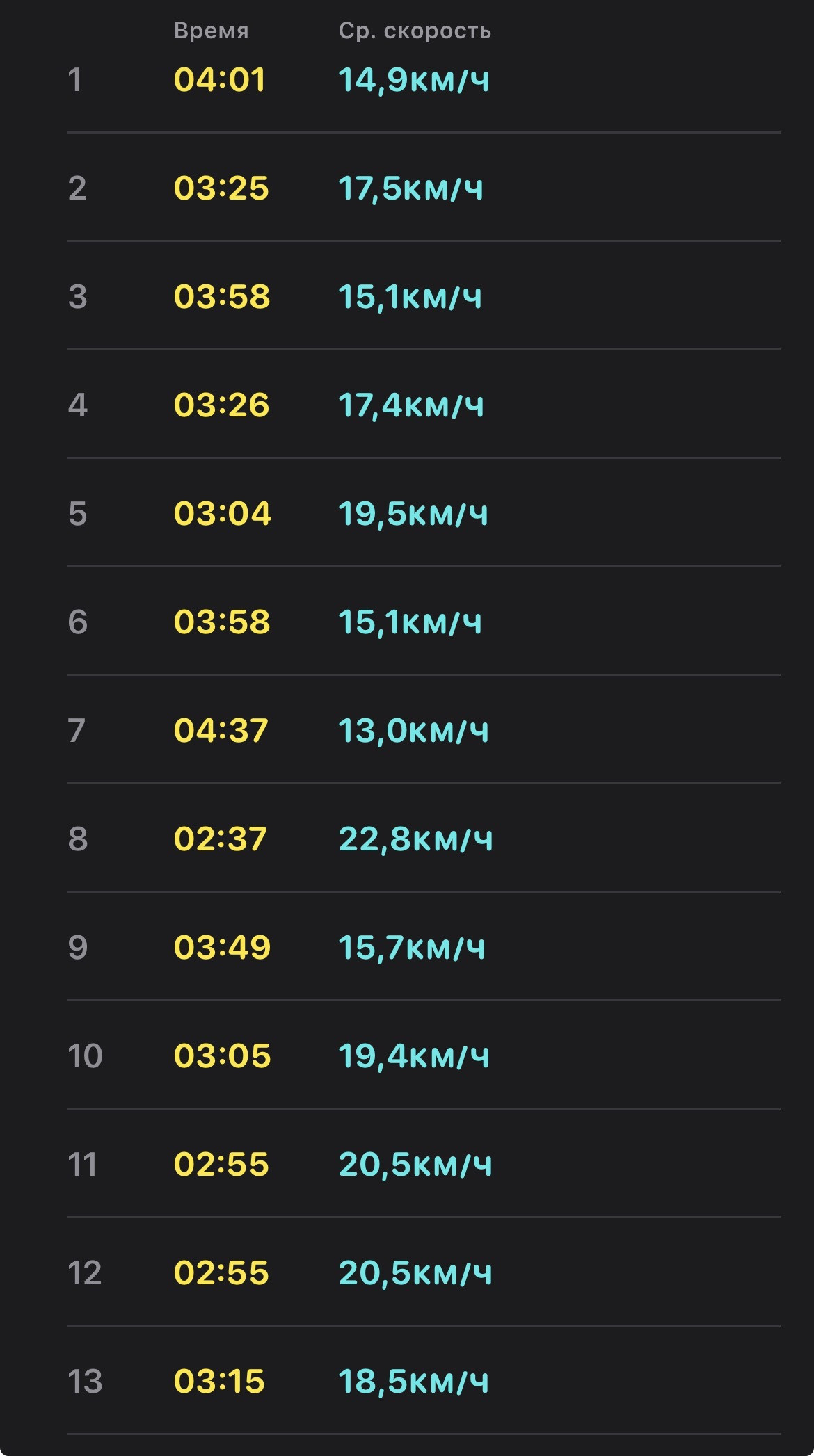Select split number 10 row label

[85, 1055]
